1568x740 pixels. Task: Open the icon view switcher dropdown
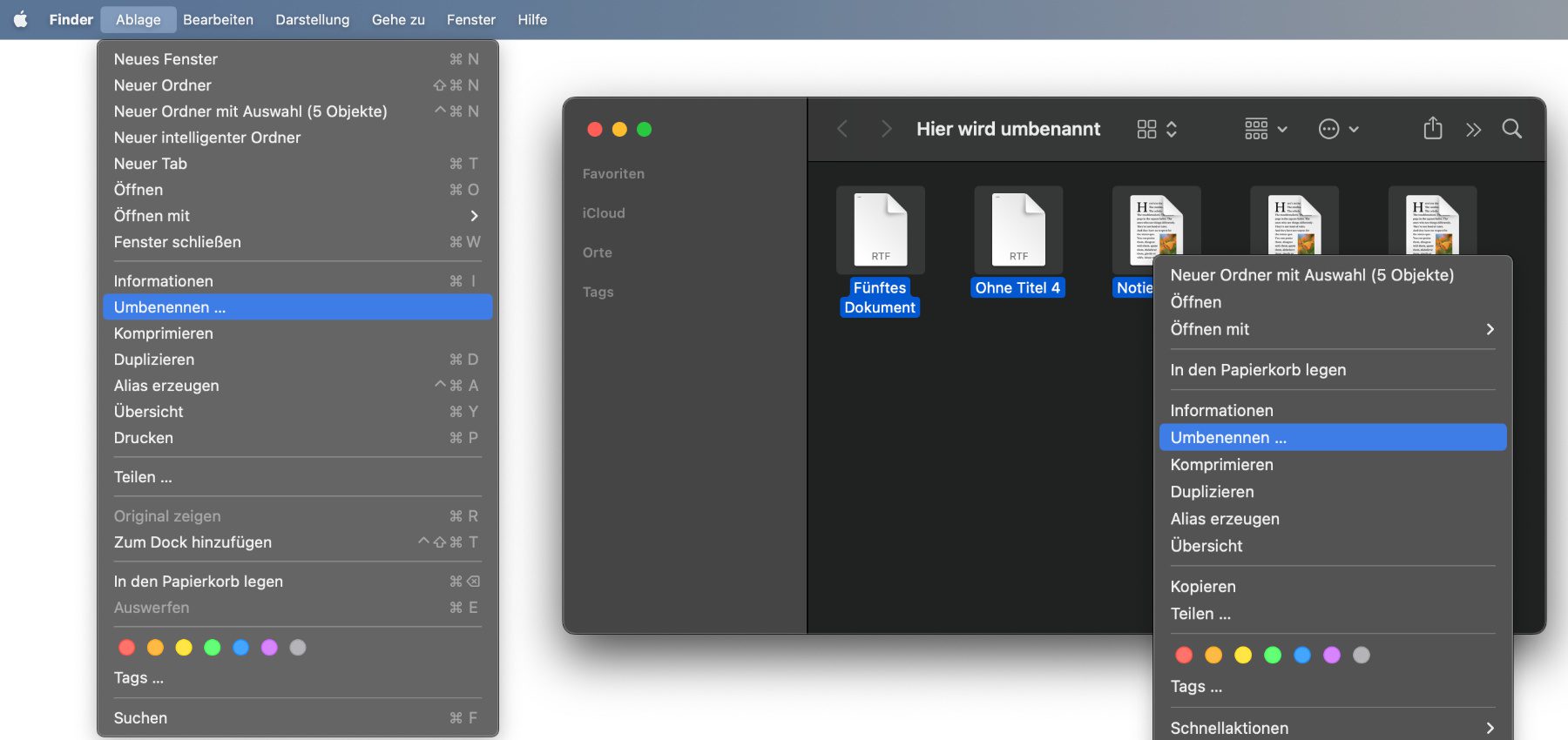tap(1157, 130)
